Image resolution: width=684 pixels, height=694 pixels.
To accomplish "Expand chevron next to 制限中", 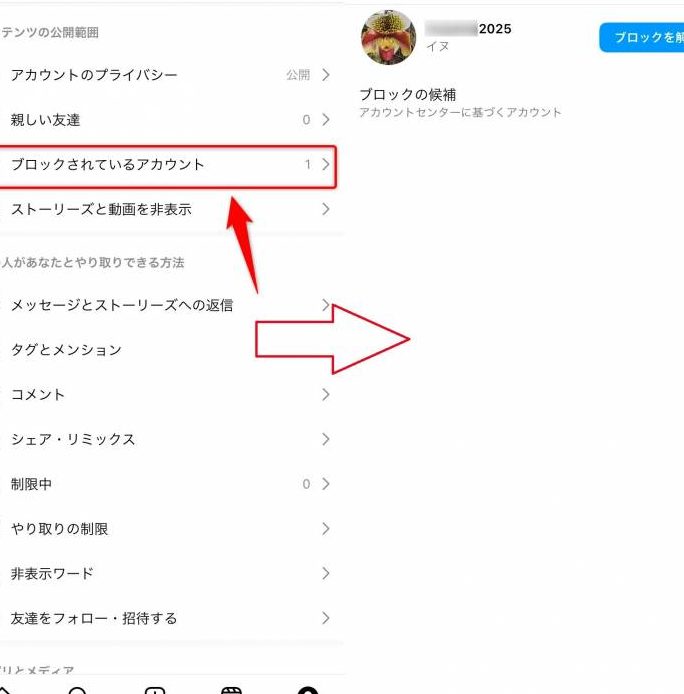I will [x=326, y=484].
